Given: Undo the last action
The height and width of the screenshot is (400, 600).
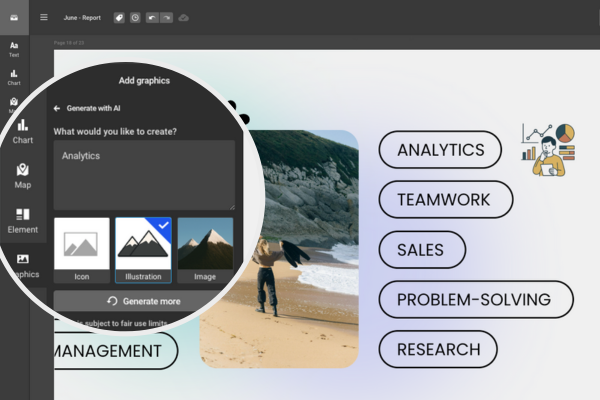Looking at the screenshot, I should (152, 18).
